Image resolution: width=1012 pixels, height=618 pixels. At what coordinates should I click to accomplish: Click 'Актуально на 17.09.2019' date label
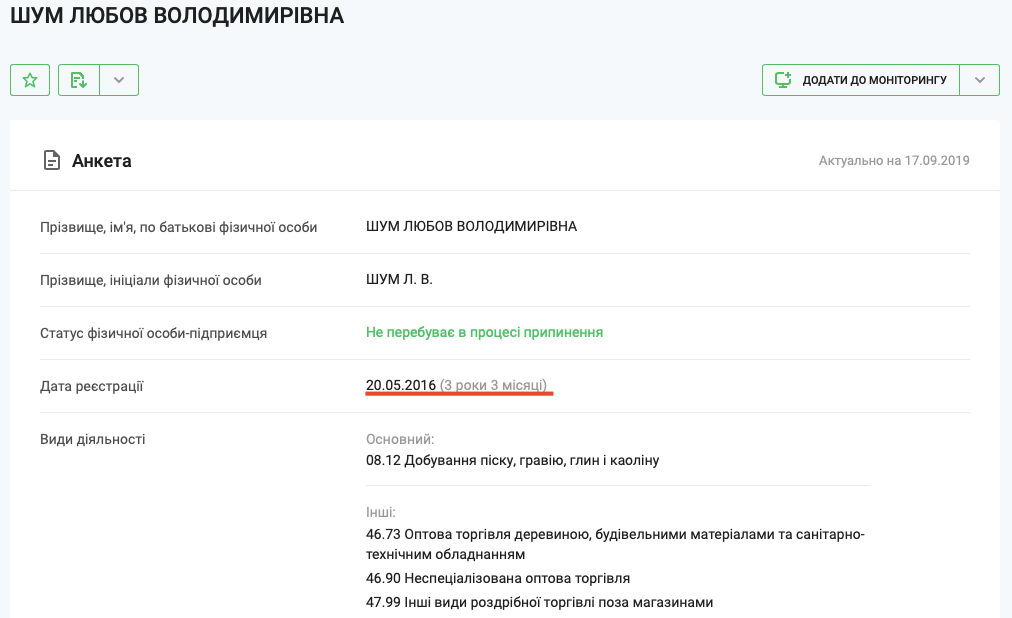point(893,160)
